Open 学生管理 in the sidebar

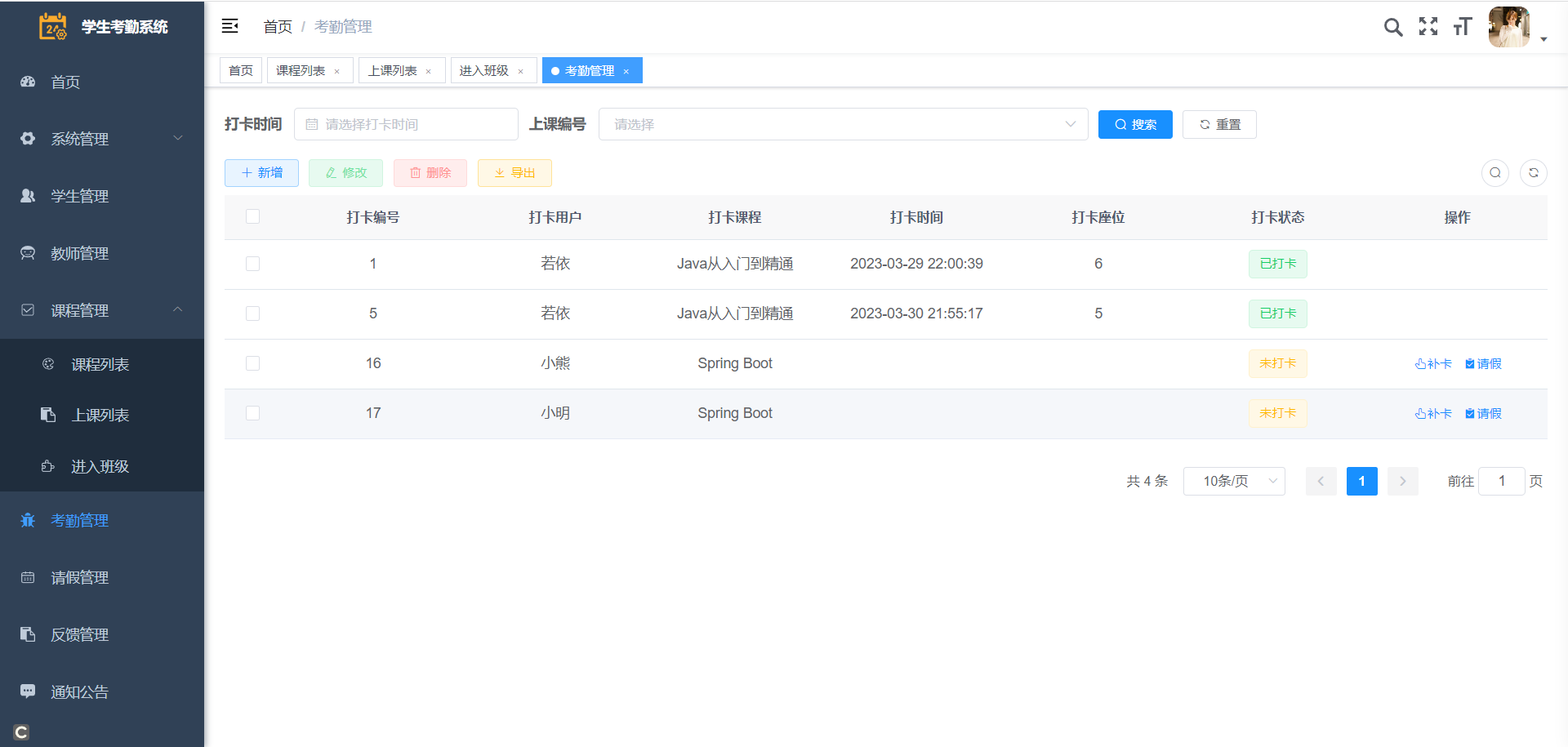102,196
